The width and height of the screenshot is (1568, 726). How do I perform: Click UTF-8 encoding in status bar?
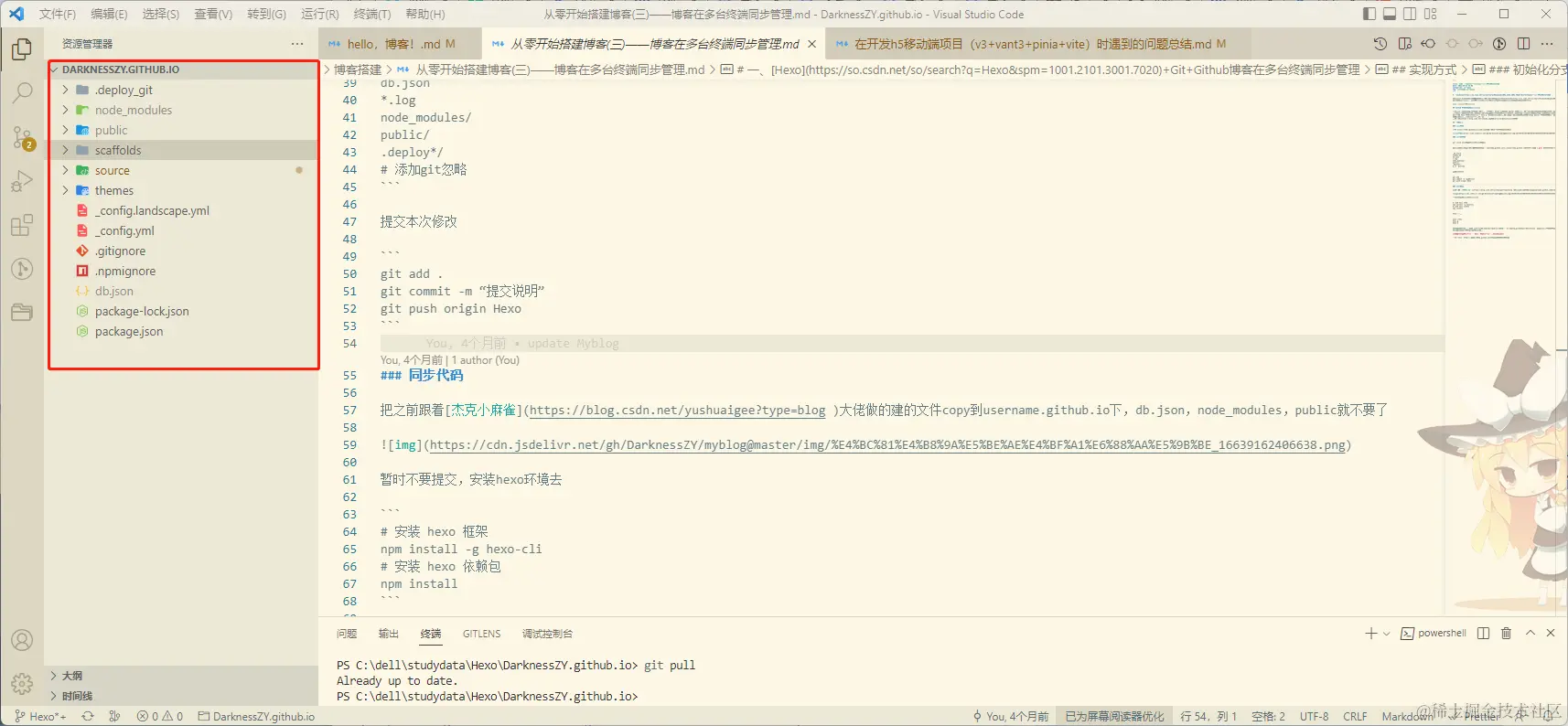pos(1315,717)
